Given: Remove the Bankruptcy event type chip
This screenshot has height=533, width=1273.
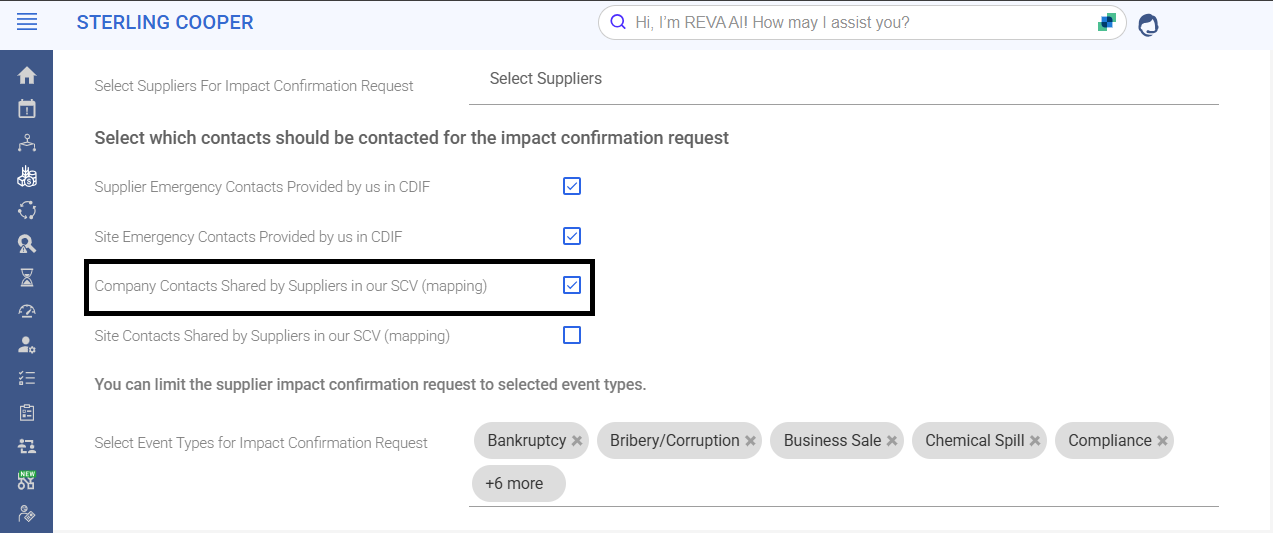Looking at the screenshot, I should point(577,441).
